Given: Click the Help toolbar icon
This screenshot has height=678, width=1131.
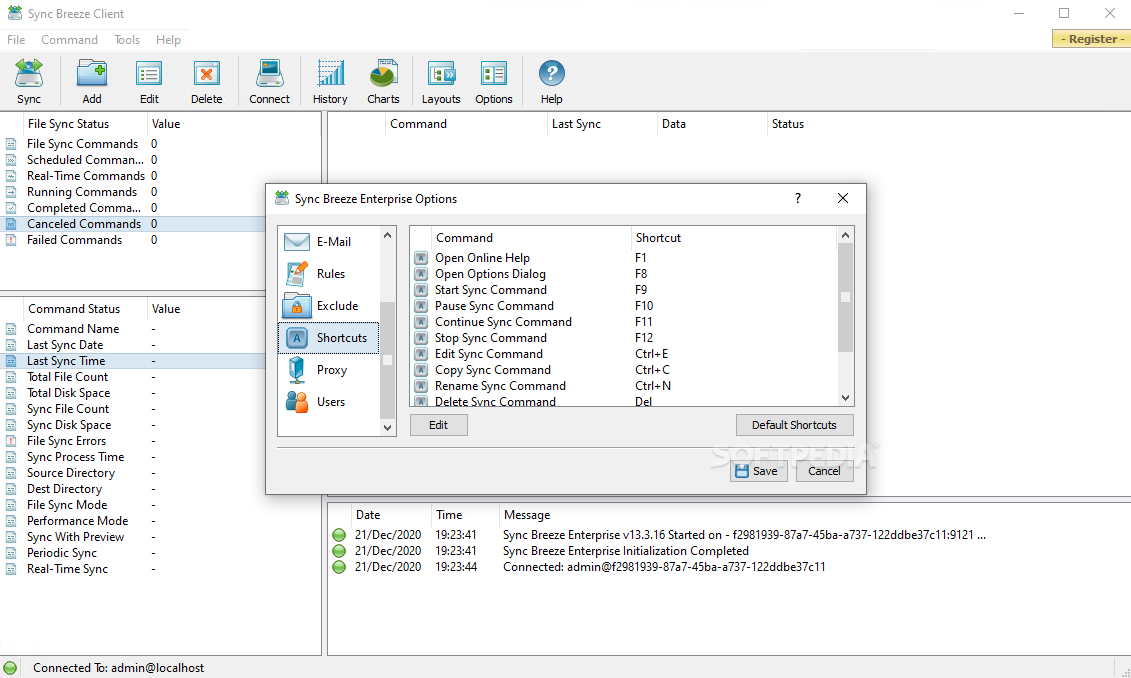Looking at the screenshot, I should click(551, 82).
